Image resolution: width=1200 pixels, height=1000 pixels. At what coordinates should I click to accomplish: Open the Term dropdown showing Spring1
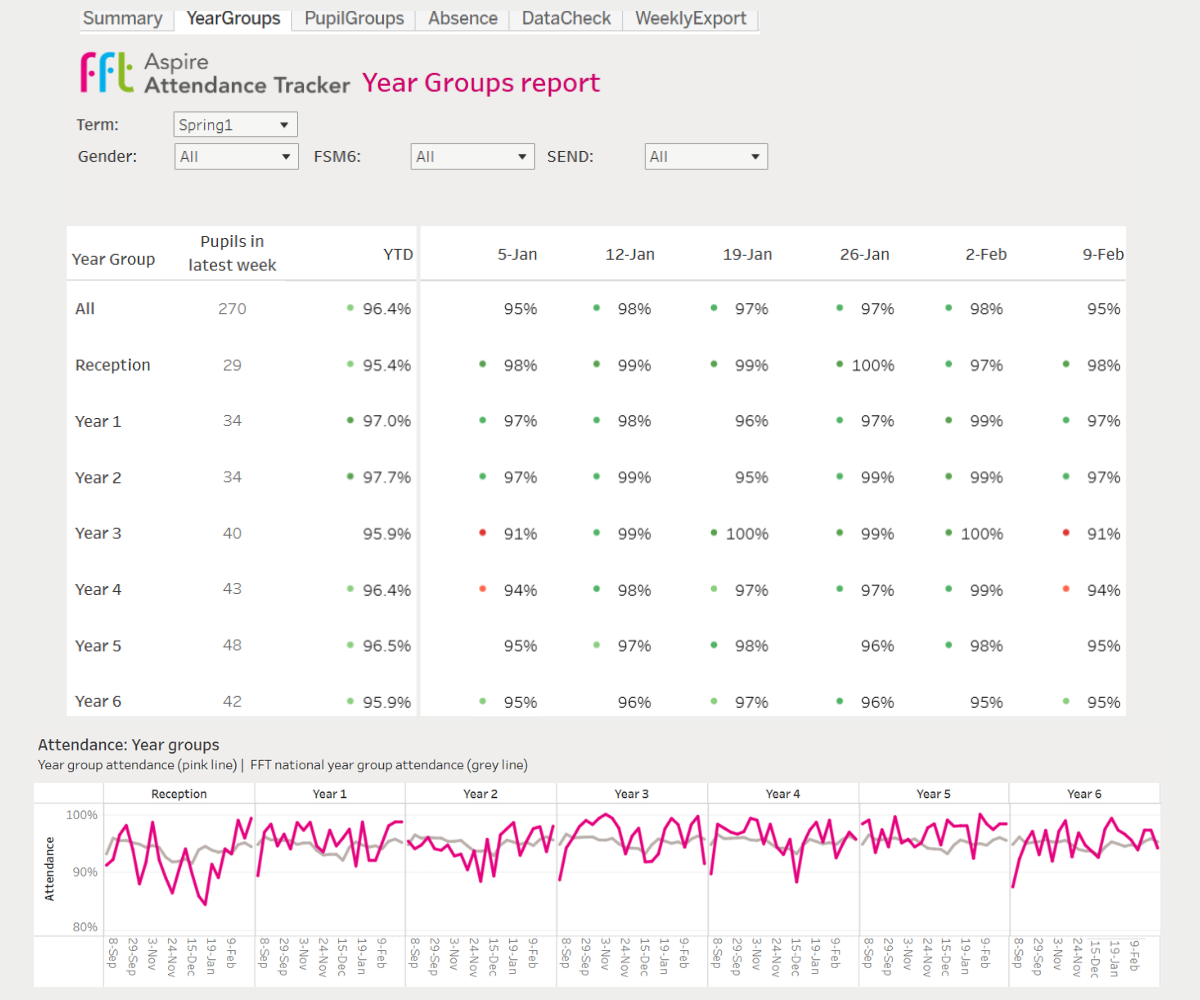(x=236, y=125)
